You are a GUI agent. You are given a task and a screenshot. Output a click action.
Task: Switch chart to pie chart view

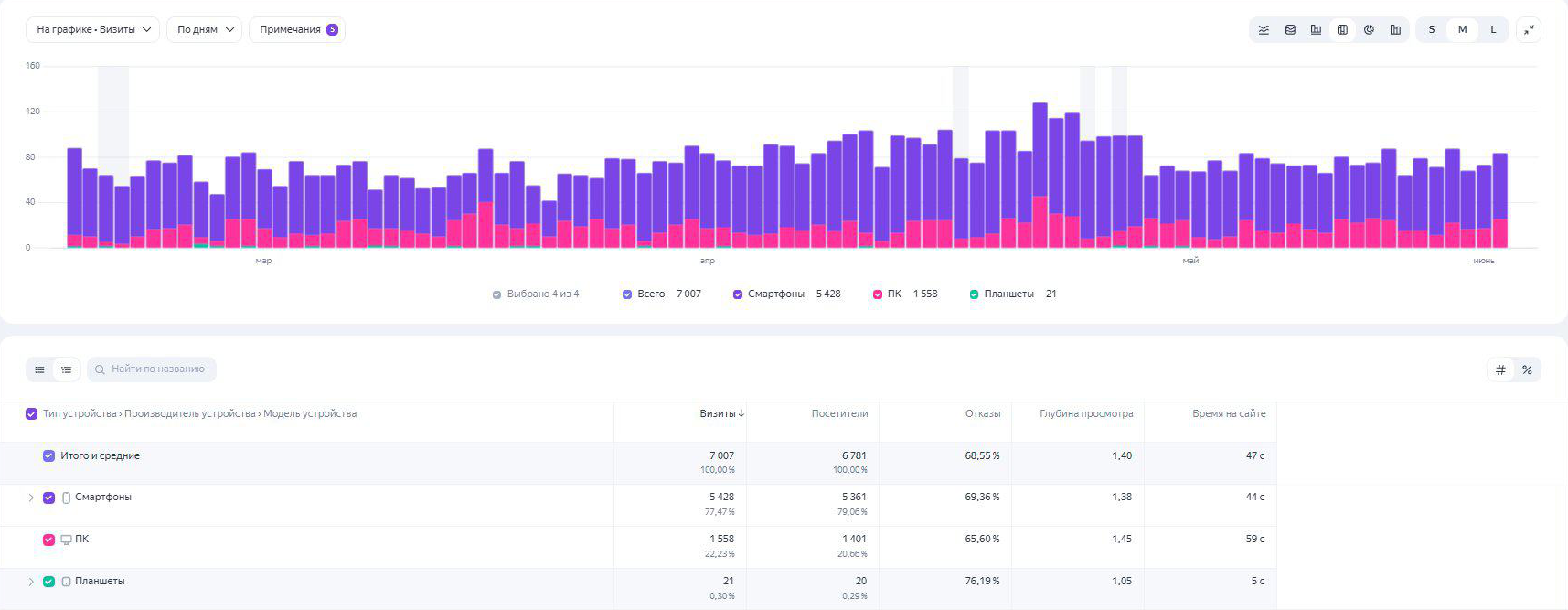coord(1369,30)
